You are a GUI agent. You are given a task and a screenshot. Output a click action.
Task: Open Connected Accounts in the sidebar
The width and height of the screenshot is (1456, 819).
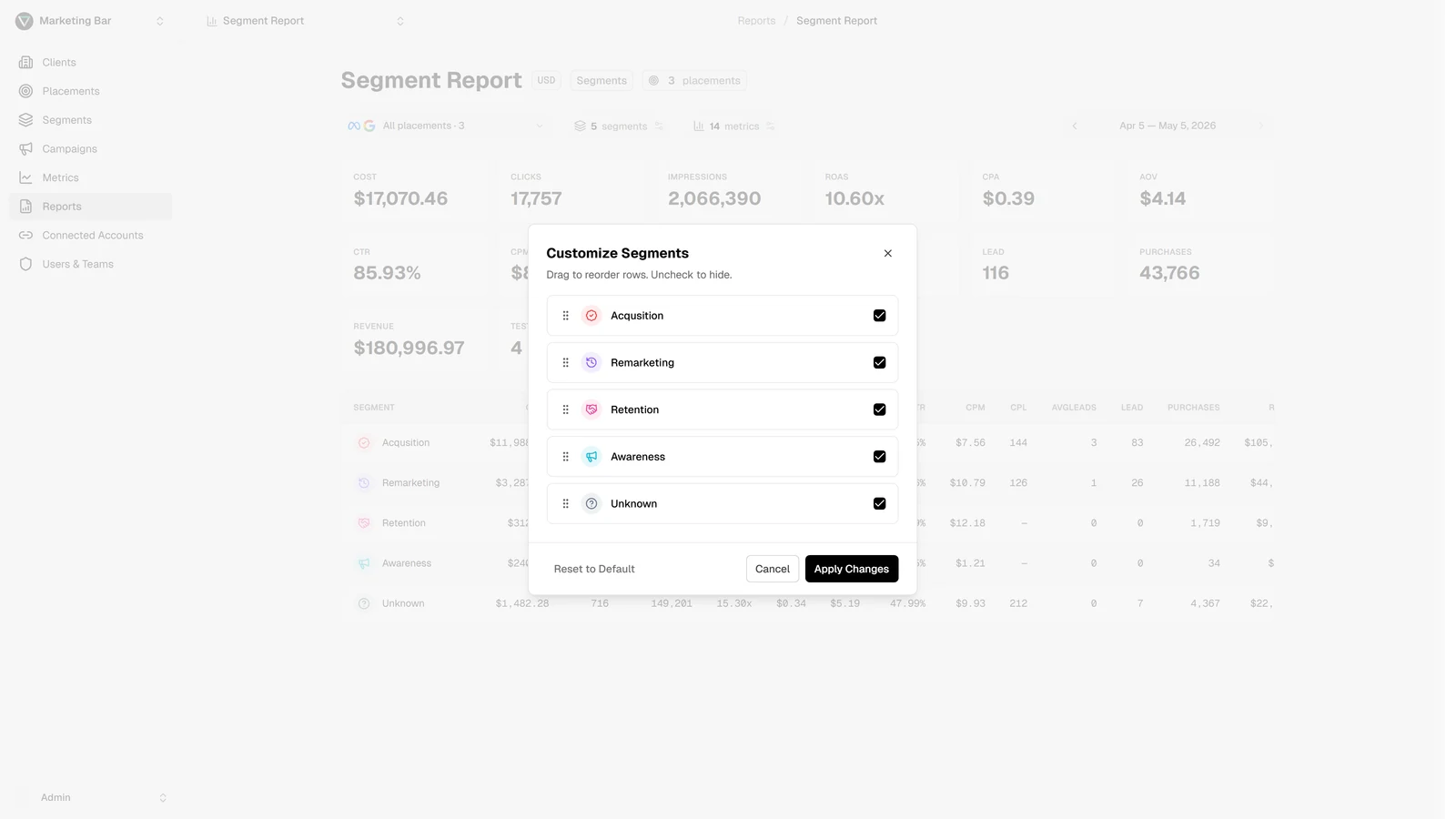tap(91, 235)
